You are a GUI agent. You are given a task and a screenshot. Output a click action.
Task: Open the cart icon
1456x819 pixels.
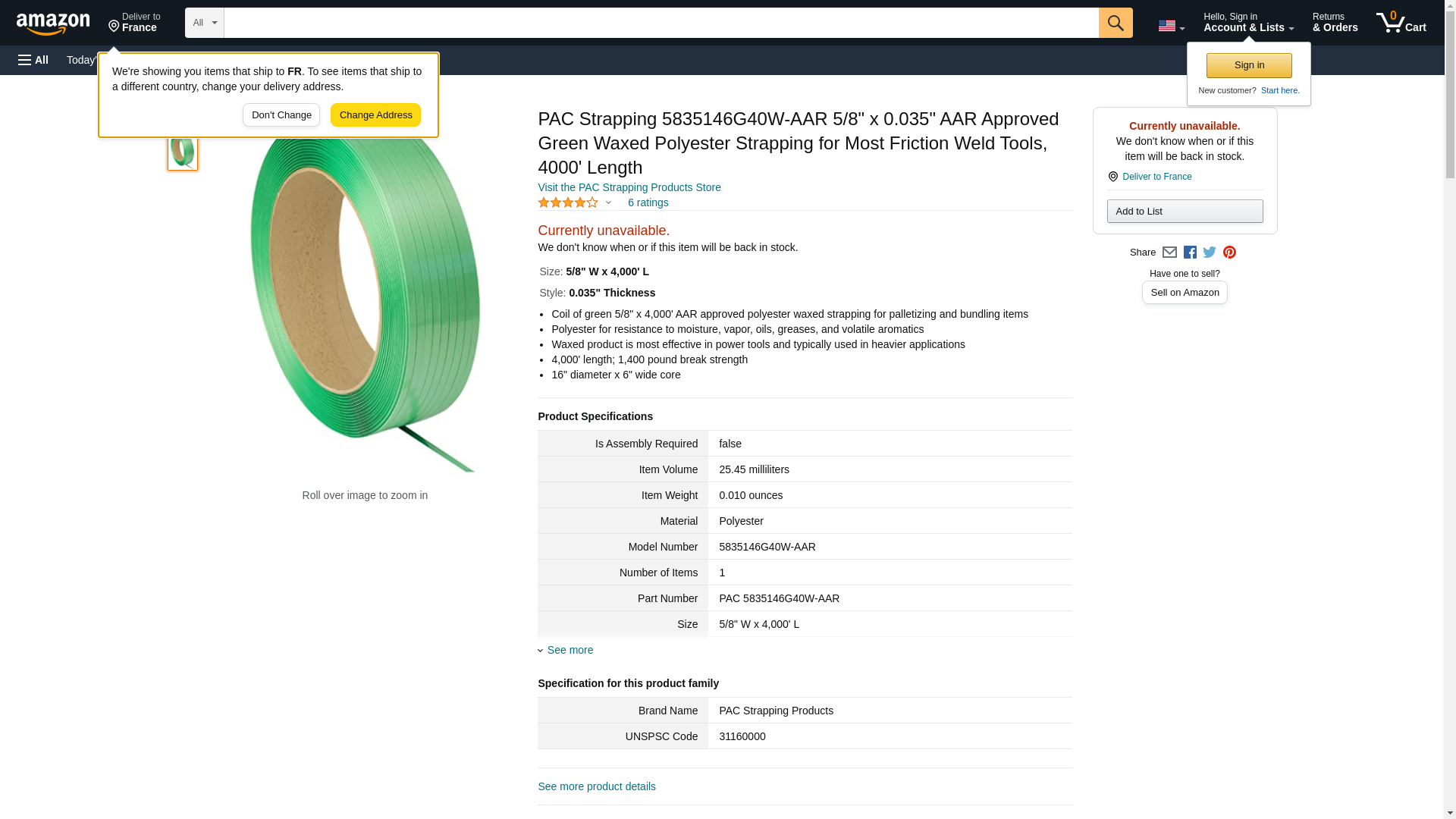pos(1401,23)
